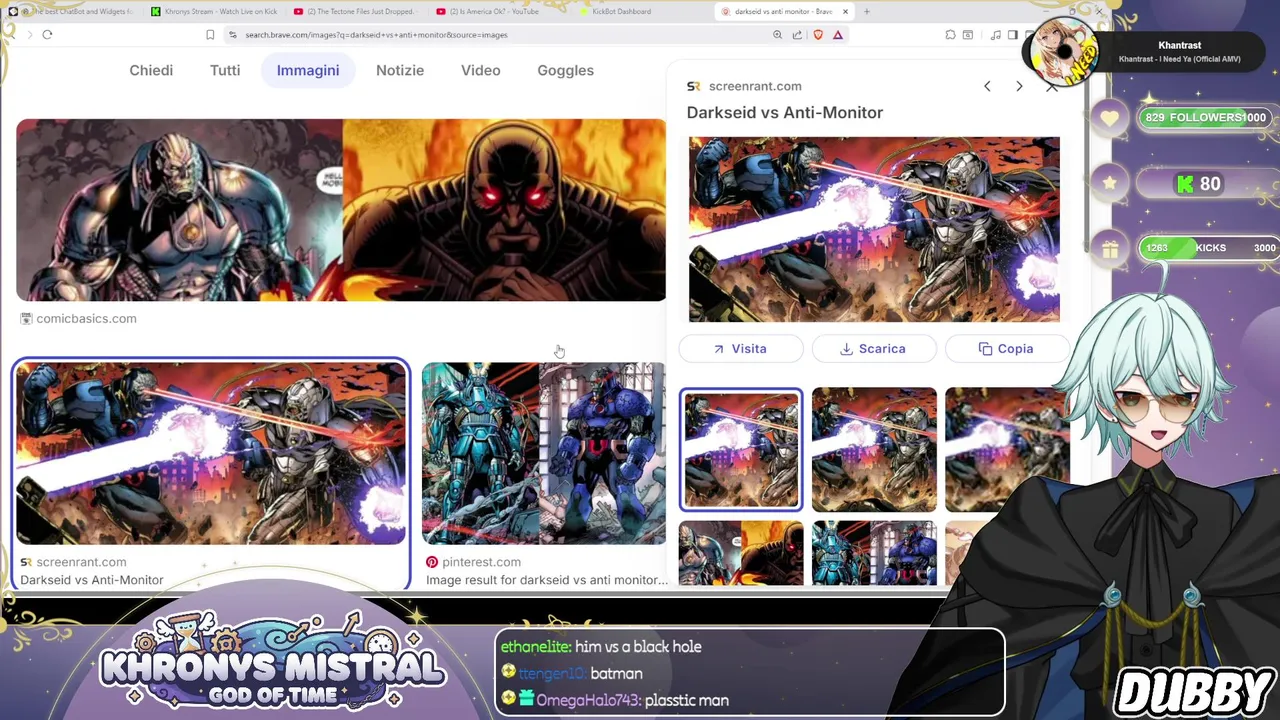Open the Notizie search tab
The width and height of the screenshot is (1280, 720).
[x=400, y=70]
